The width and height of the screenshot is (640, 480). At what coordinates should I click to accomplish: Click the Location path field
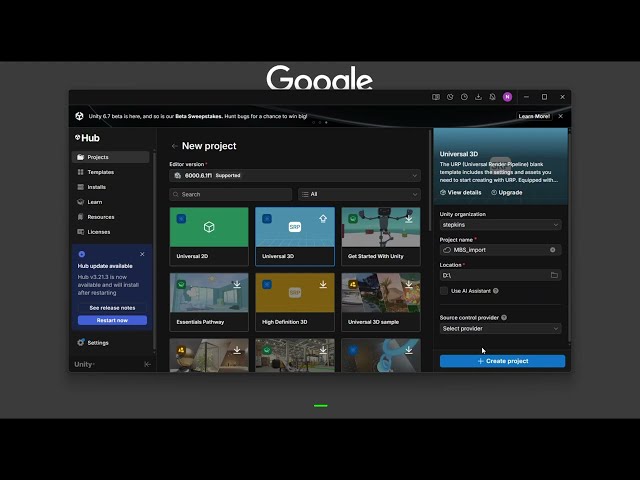pyautogui.click(x=500, y=275)
